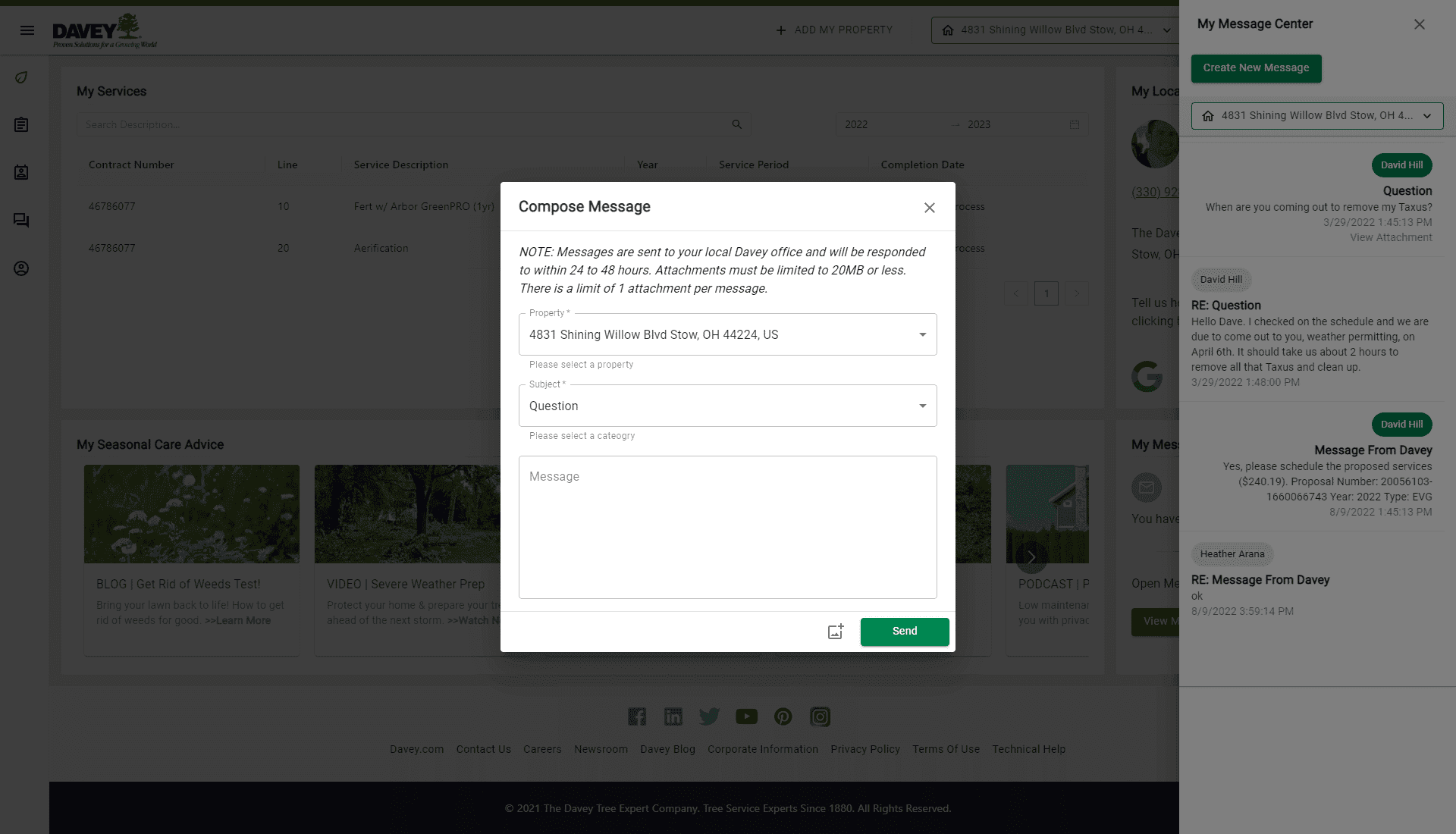This screenshot has width=1456, height=834.
Task: Open the Privacy Policy footer link
Action: (864, 749)
